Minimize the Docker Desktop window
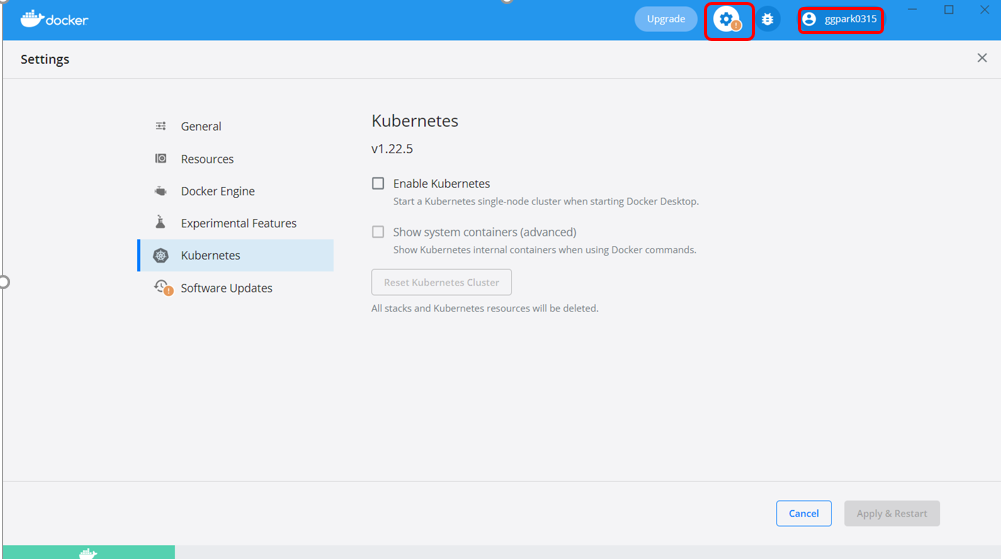 click(x=912, y=10)
